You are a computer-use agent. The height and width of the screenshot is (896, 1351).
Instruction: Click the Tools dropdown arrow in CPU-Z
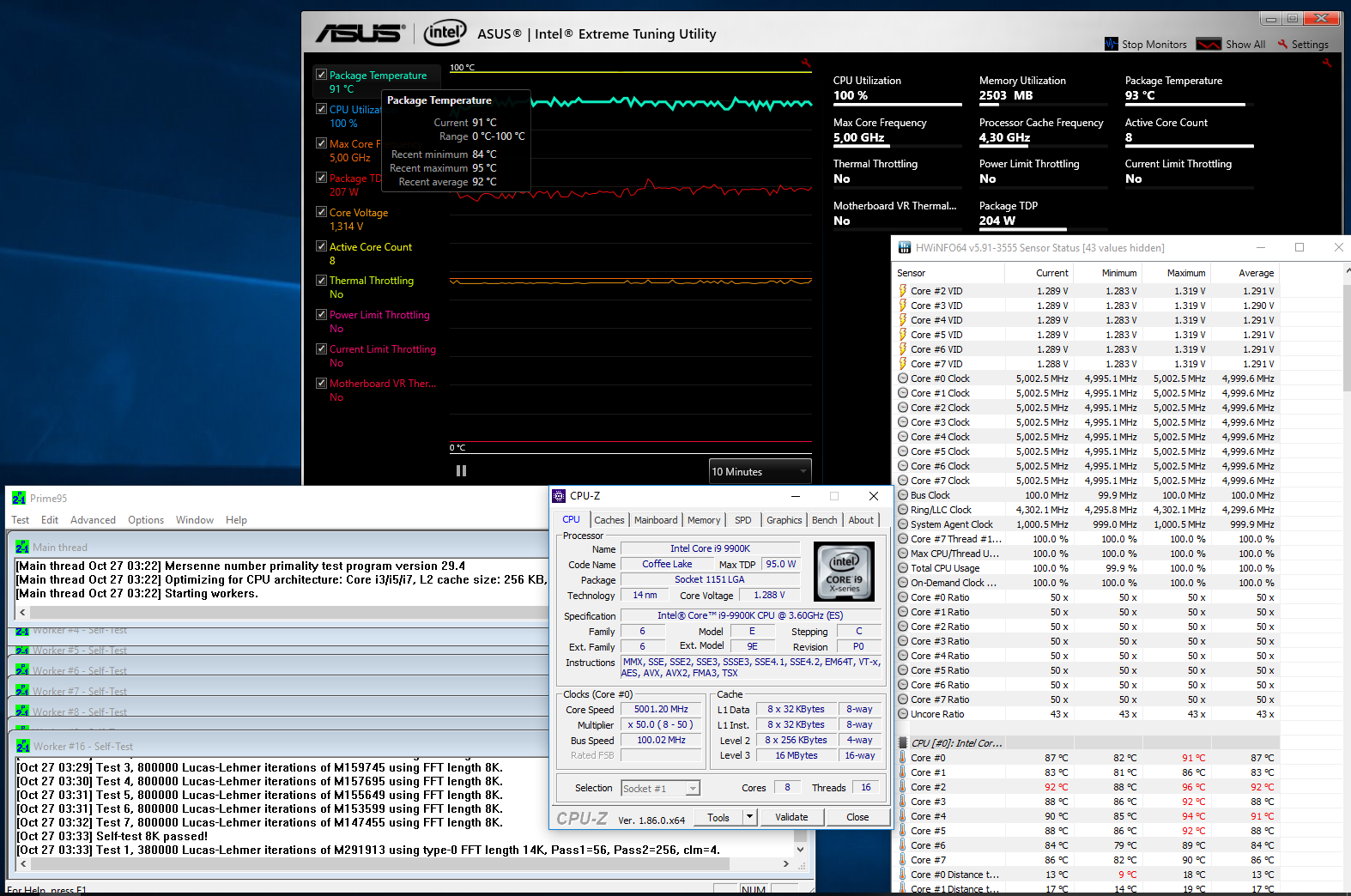(749, 817)
